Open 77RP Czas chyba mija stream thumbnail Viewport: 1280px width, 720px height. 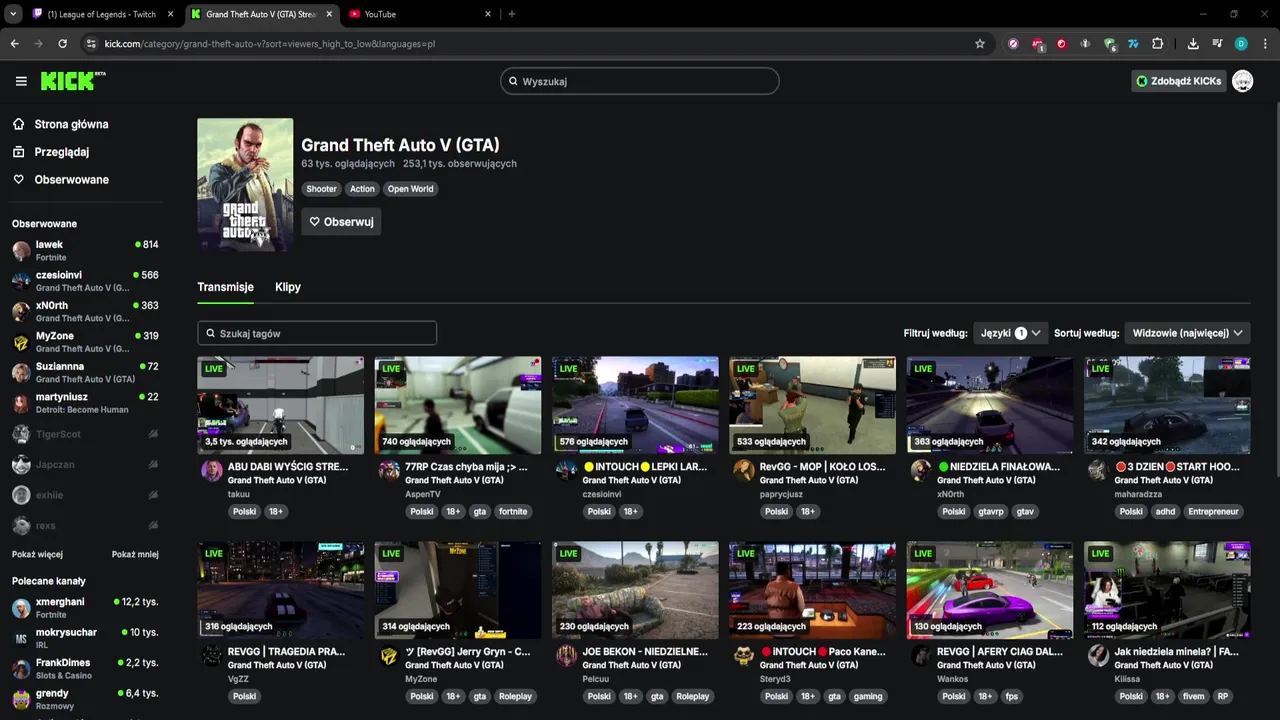[458, 405]
